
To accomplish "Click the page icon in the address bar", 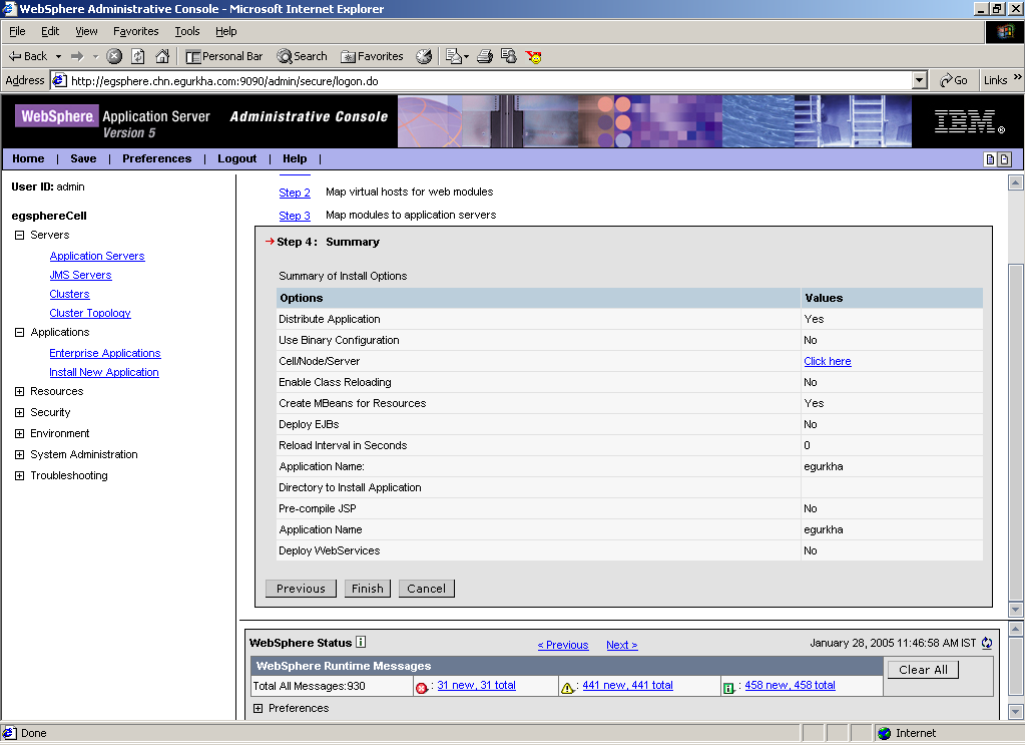I will point(60,81).
